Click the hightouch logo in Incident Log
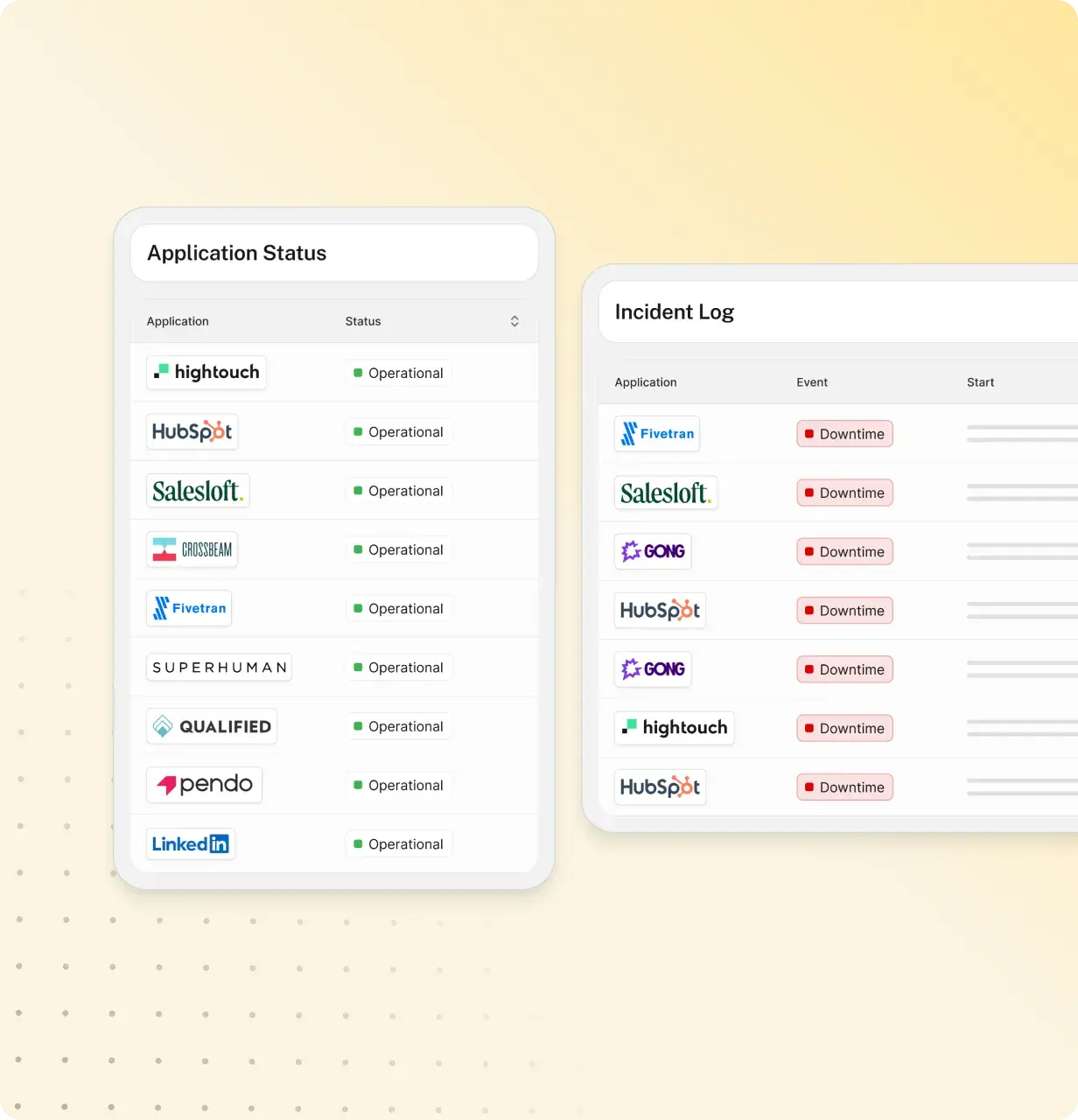1078x1120 pixels. [675, 727]
